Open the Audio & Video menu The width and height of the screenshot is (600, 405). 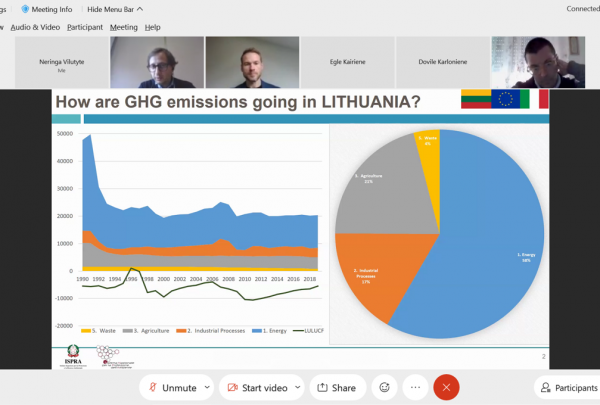(x=36, y=27)
